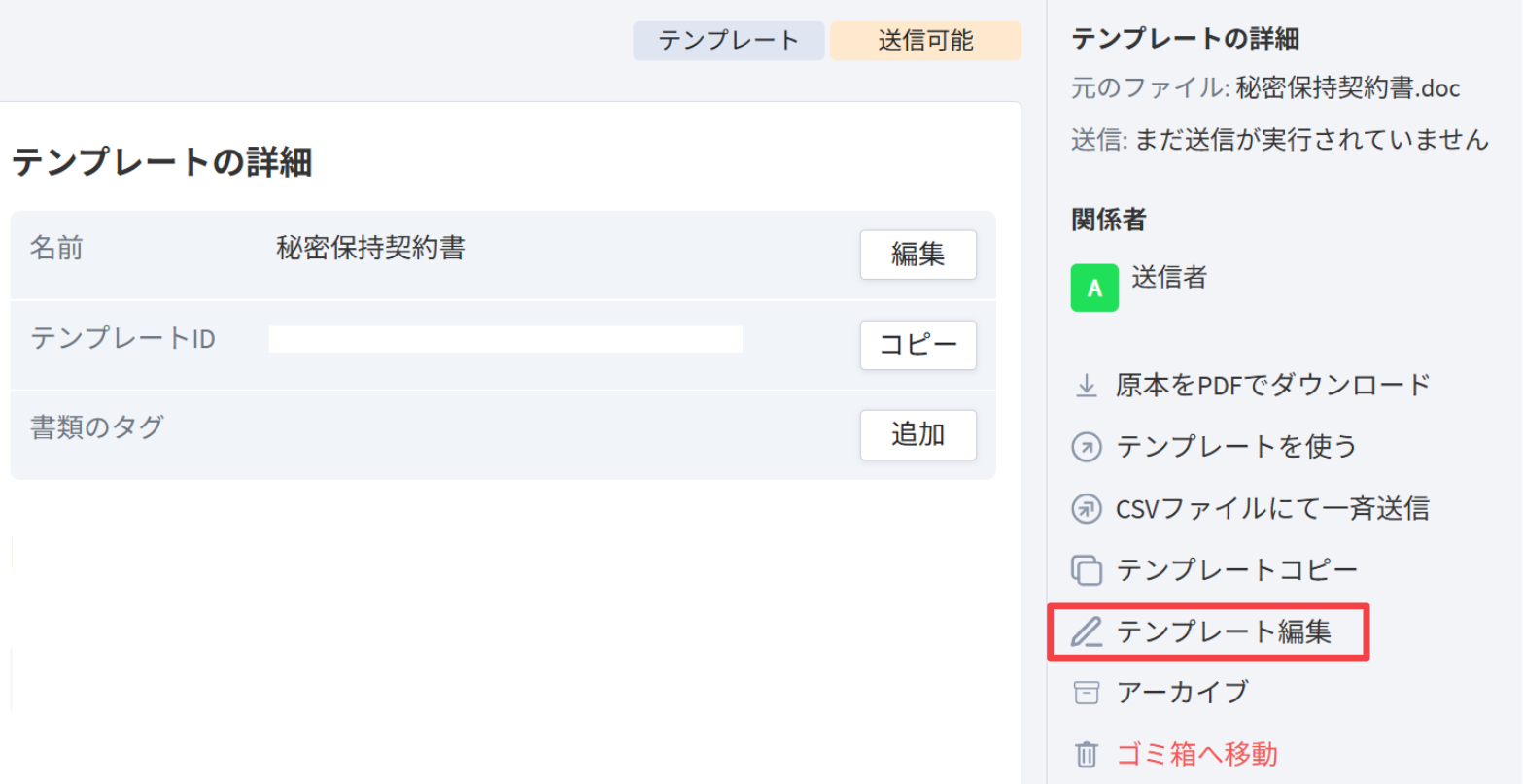Click the テンプレートを使う arrow circle icon
The image size is (1523, 784).
click(1086, 447)
